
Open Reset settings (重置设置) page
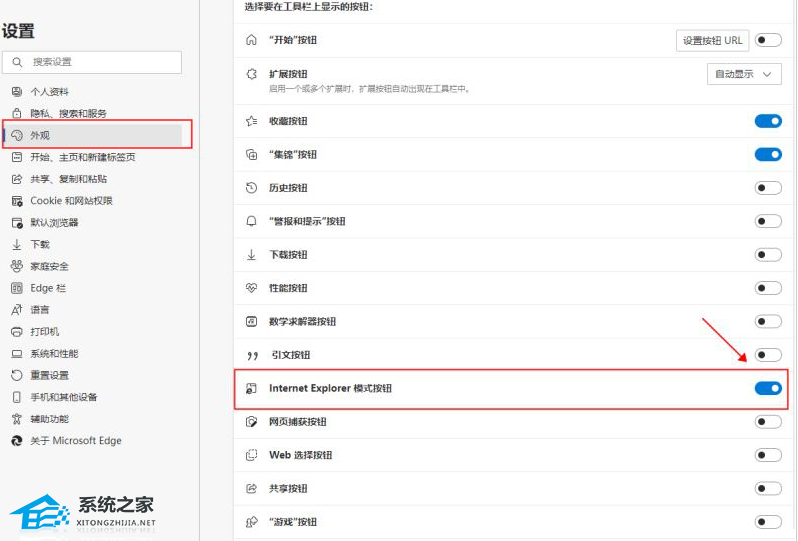[49, 375]
